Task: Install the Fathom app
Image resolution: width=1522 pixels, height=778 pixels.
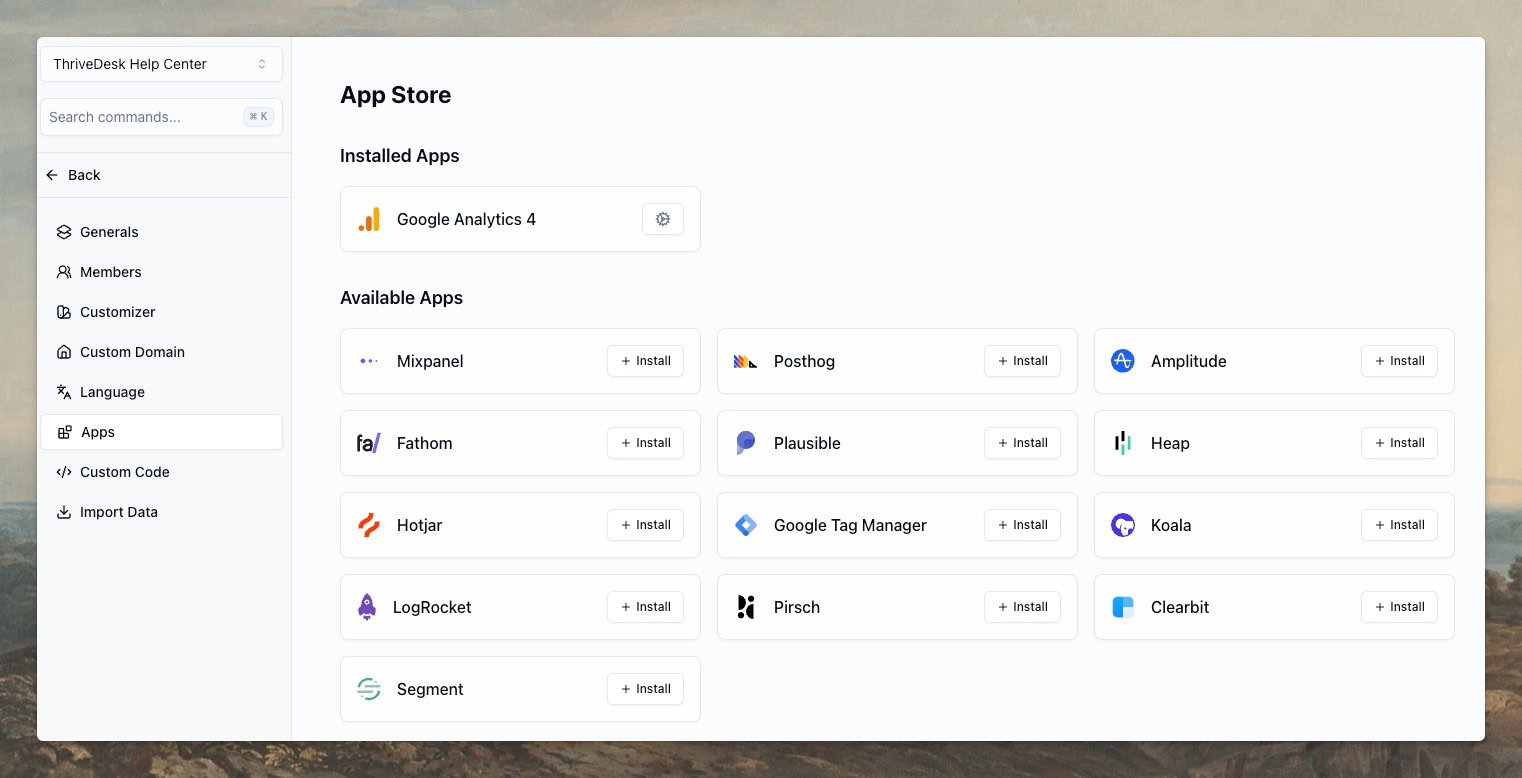Action: point(645,443)
